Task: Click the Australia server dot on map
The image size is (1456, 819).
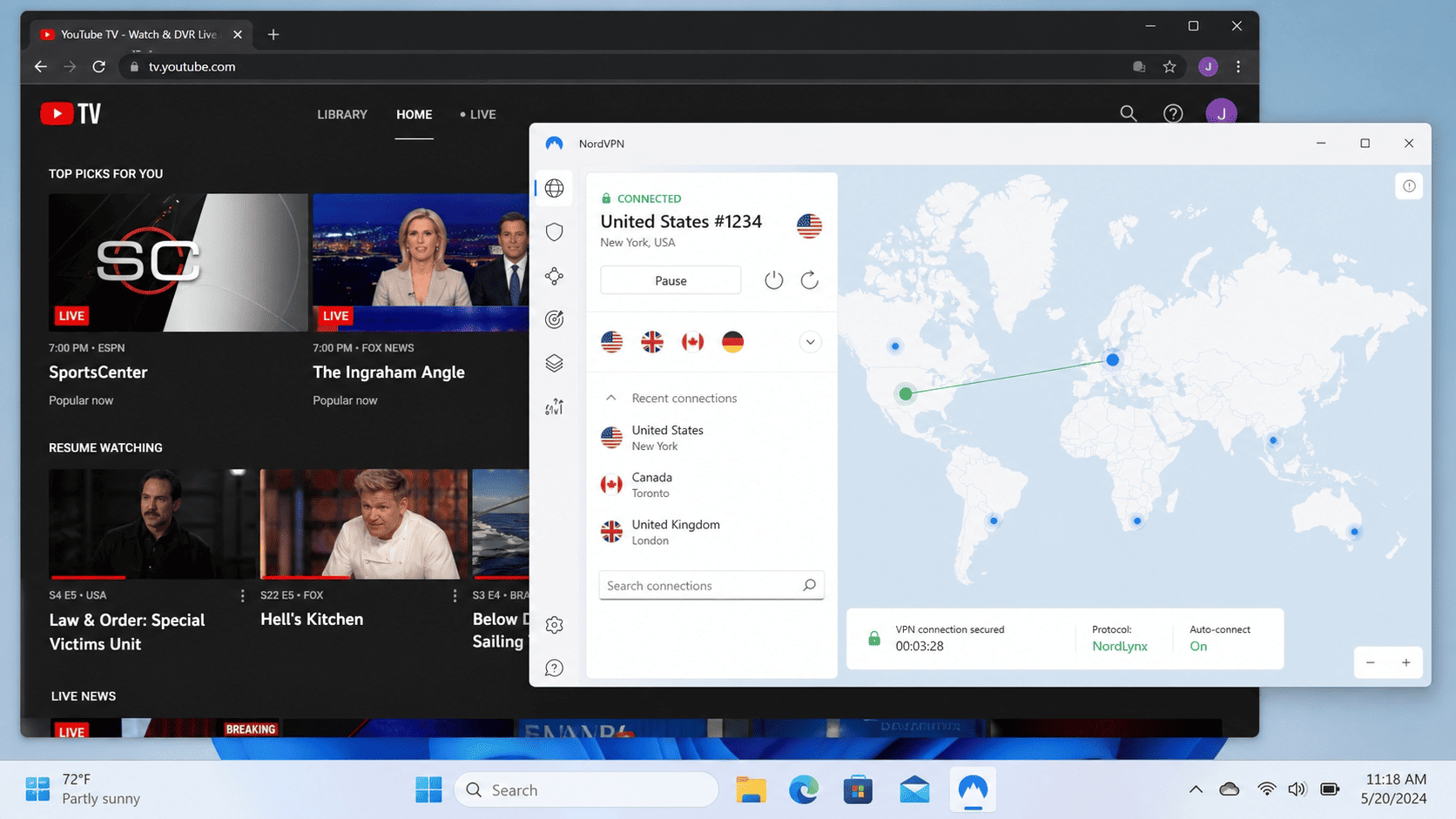Action: 1354,531
